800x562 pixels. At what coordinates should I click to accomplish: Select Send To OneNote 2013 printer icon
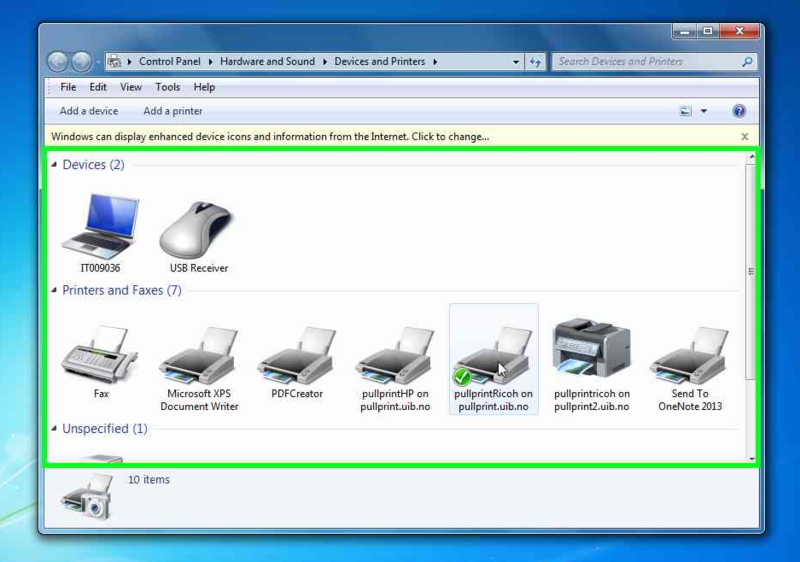click(x=689, y=355)
